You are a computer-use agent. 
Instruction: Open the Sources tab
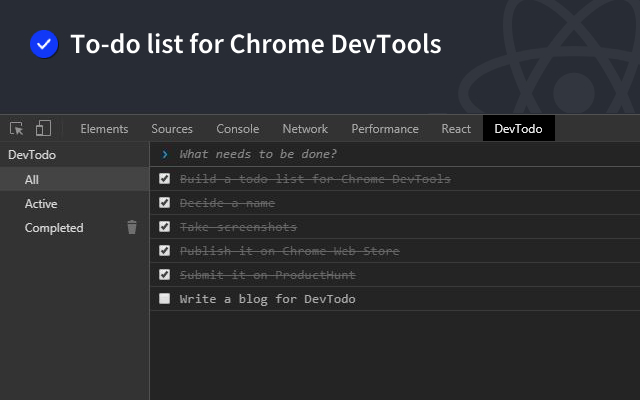pos(172,129)
